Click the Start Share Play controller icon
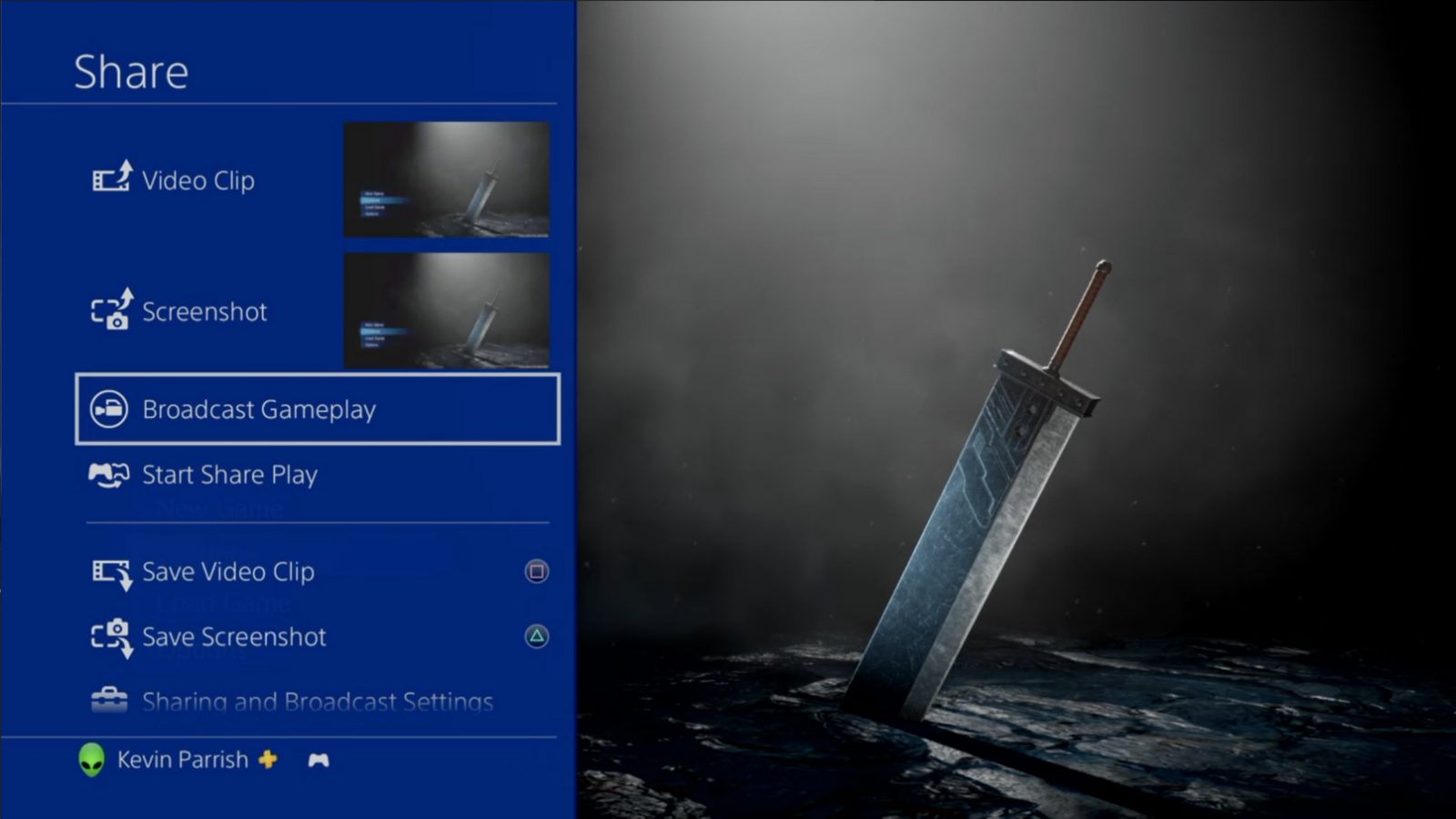 pos(108,475)
